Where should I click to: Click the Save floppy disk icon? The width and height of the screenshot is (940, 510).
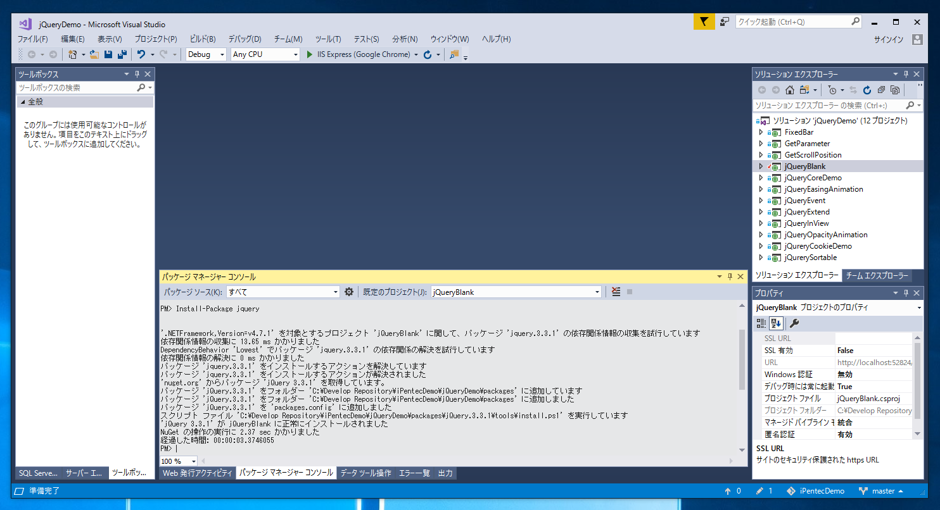pos(109,55)
